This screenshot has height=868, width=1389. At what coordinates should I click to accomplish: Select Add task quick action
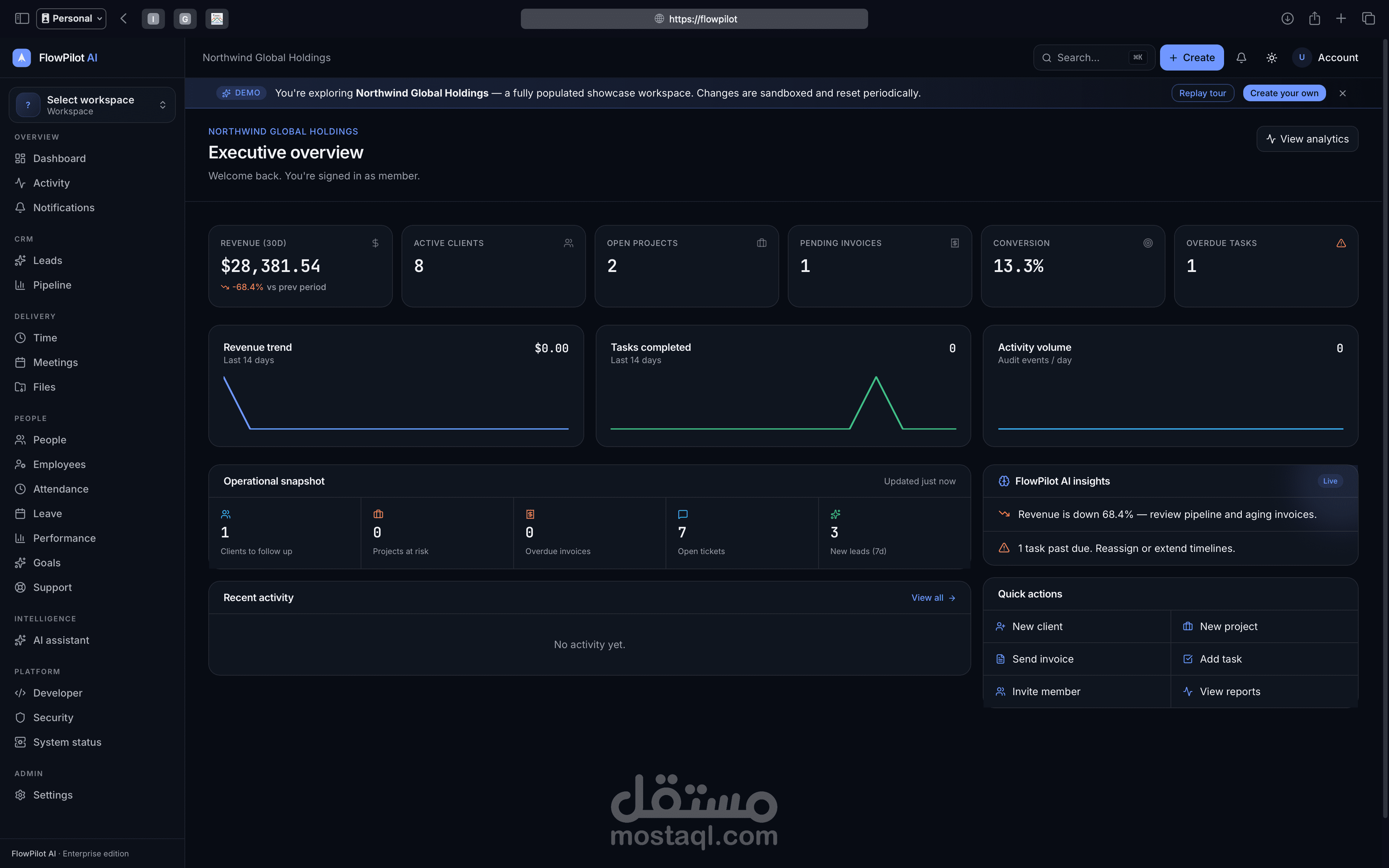(x=1265, y=660)
